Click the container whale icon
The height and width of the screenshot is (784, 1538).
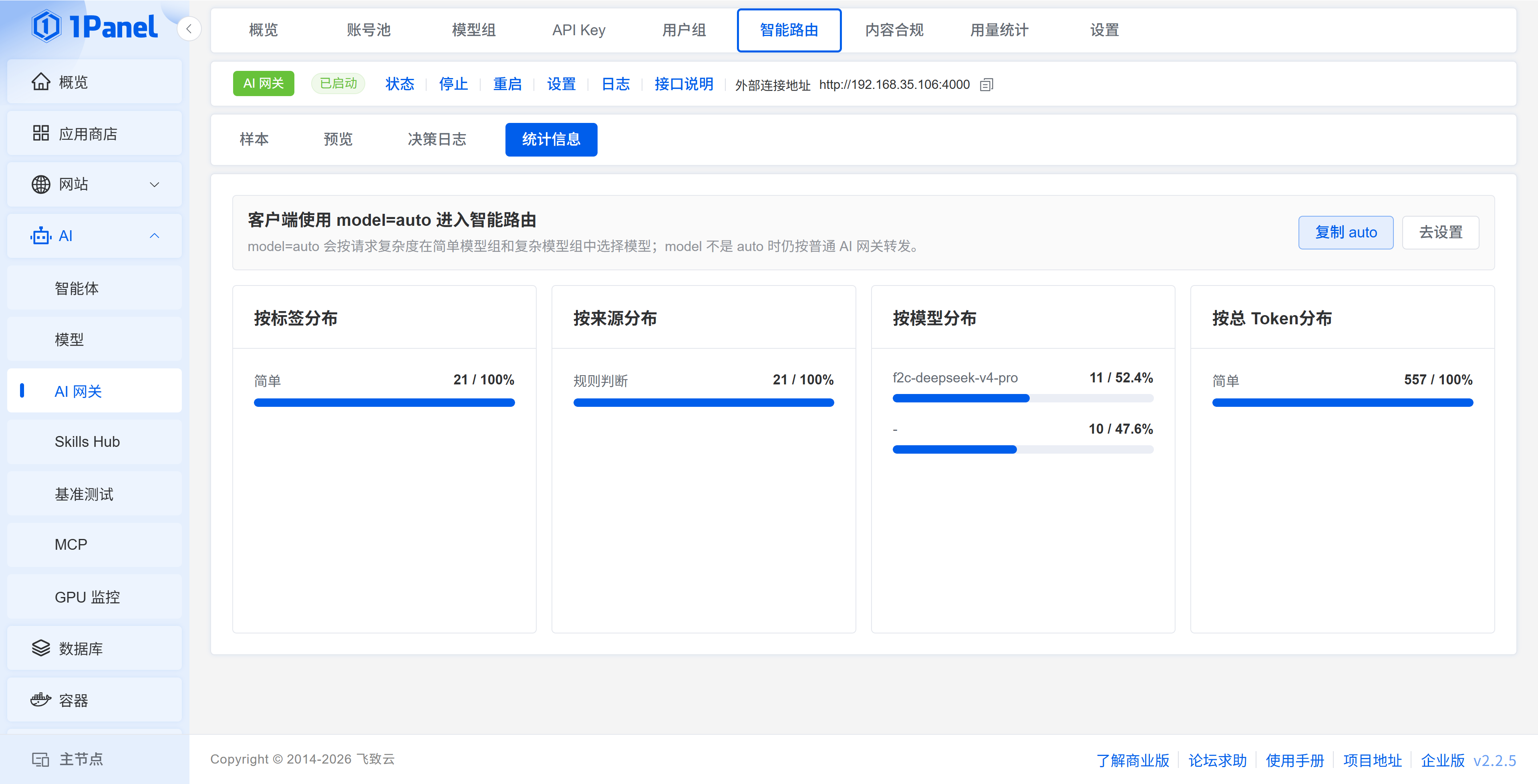(40, 699)
